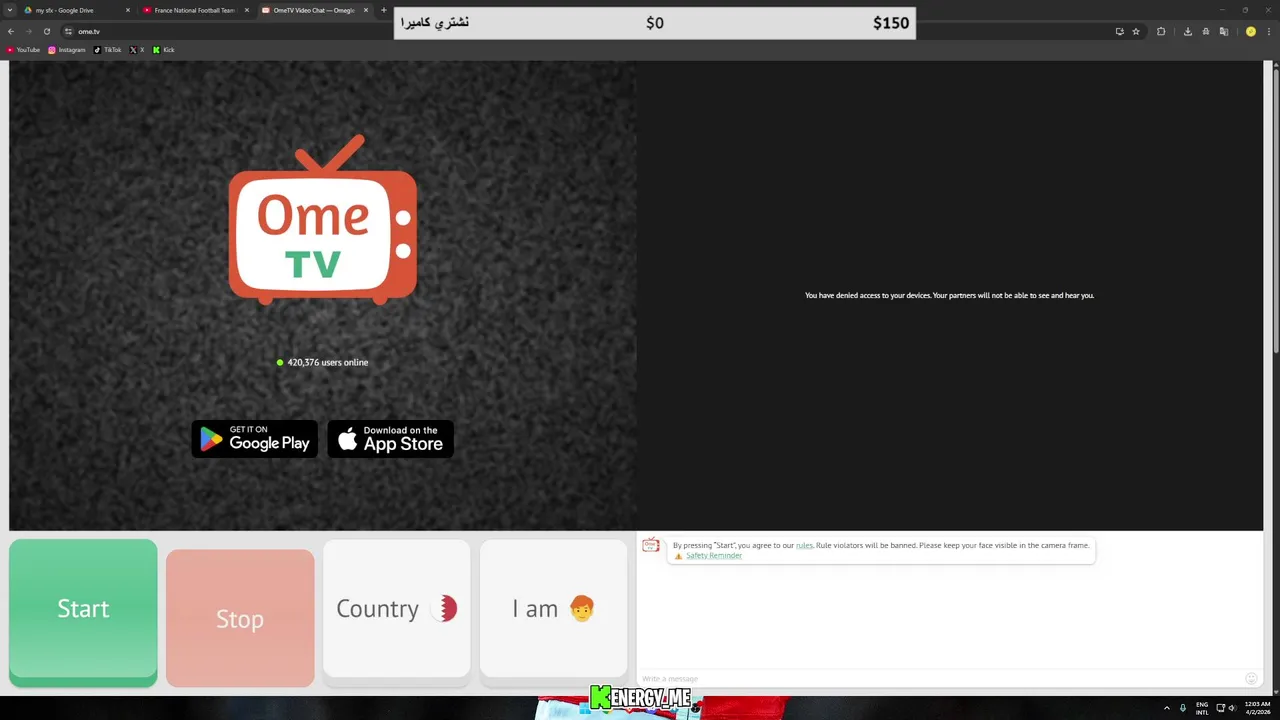Click the translate extension icon
The image size is (1280, 720).
coord(1223,31)
